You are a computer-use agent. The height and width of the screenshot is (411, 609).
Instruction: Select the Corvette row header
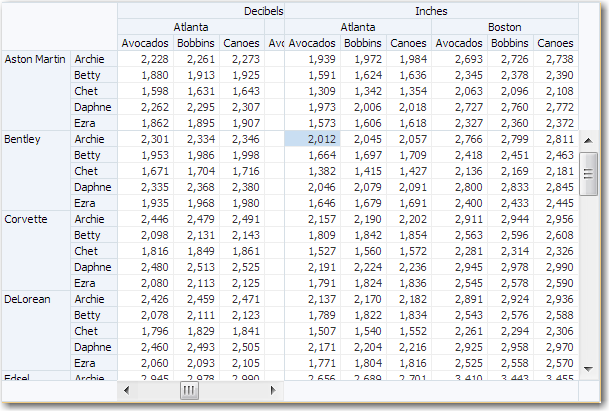pyautogui.click(x=36, y=251)
